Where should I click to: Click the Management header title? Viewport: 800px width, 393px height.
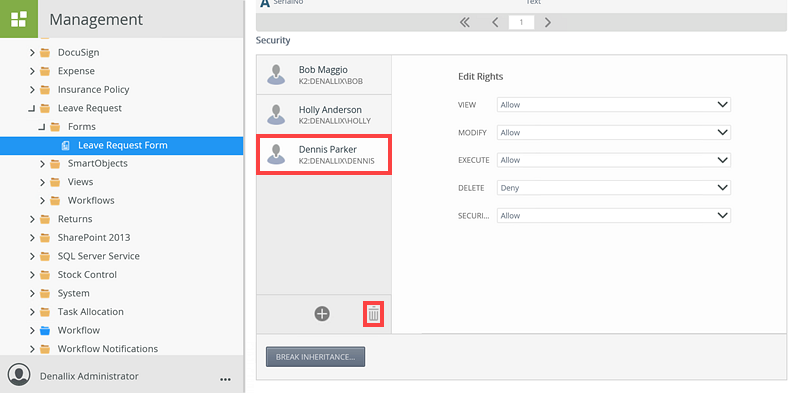[x=96, y=19]
